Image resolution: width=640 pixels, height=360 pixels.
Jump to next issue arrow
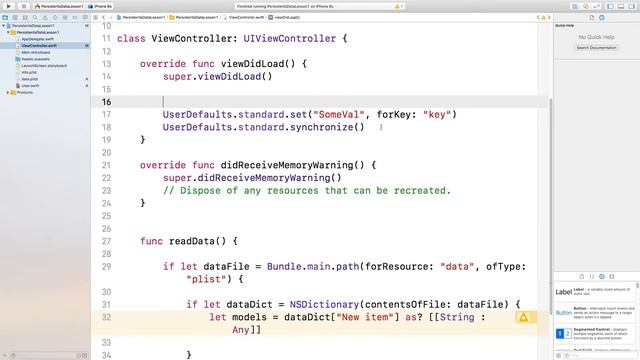[549, 18]
